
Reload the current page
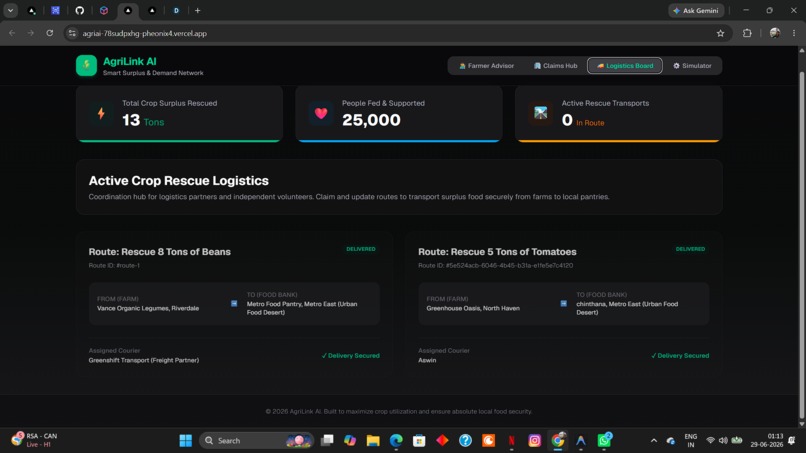50,33
